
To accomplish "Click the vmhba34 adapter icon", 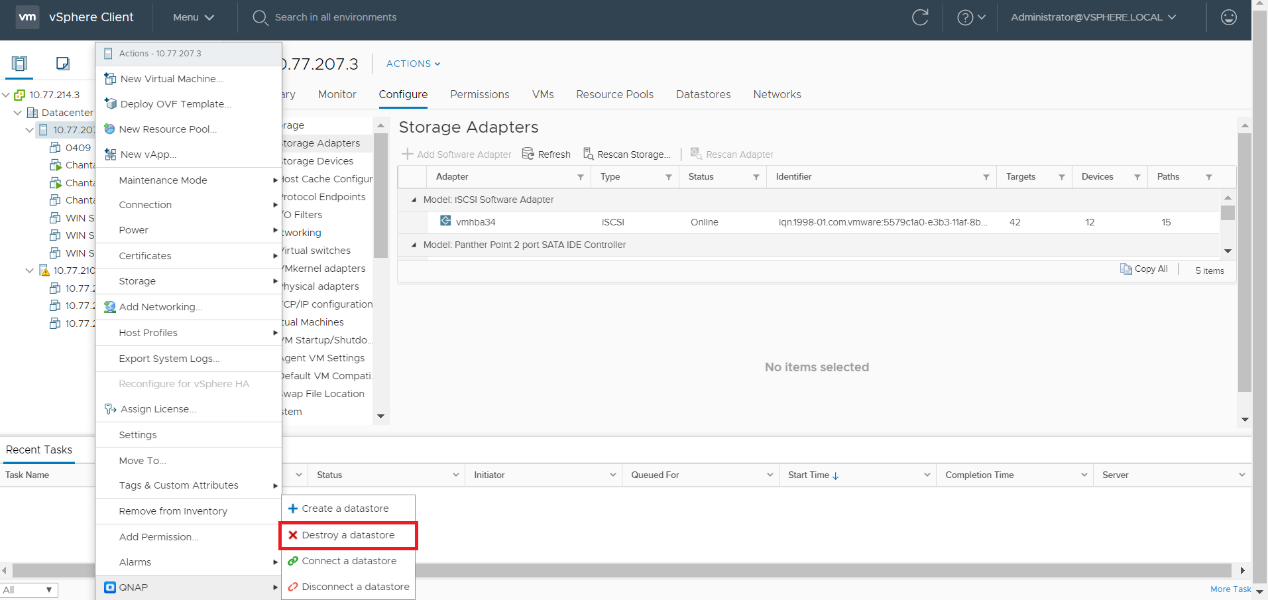I will [446, 222].
